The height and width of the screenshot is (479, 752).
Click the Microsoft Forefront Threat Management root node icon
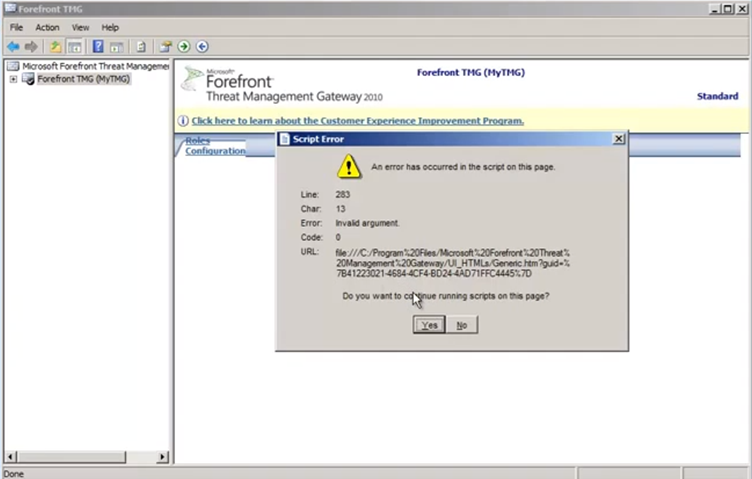tap(13, 66)
